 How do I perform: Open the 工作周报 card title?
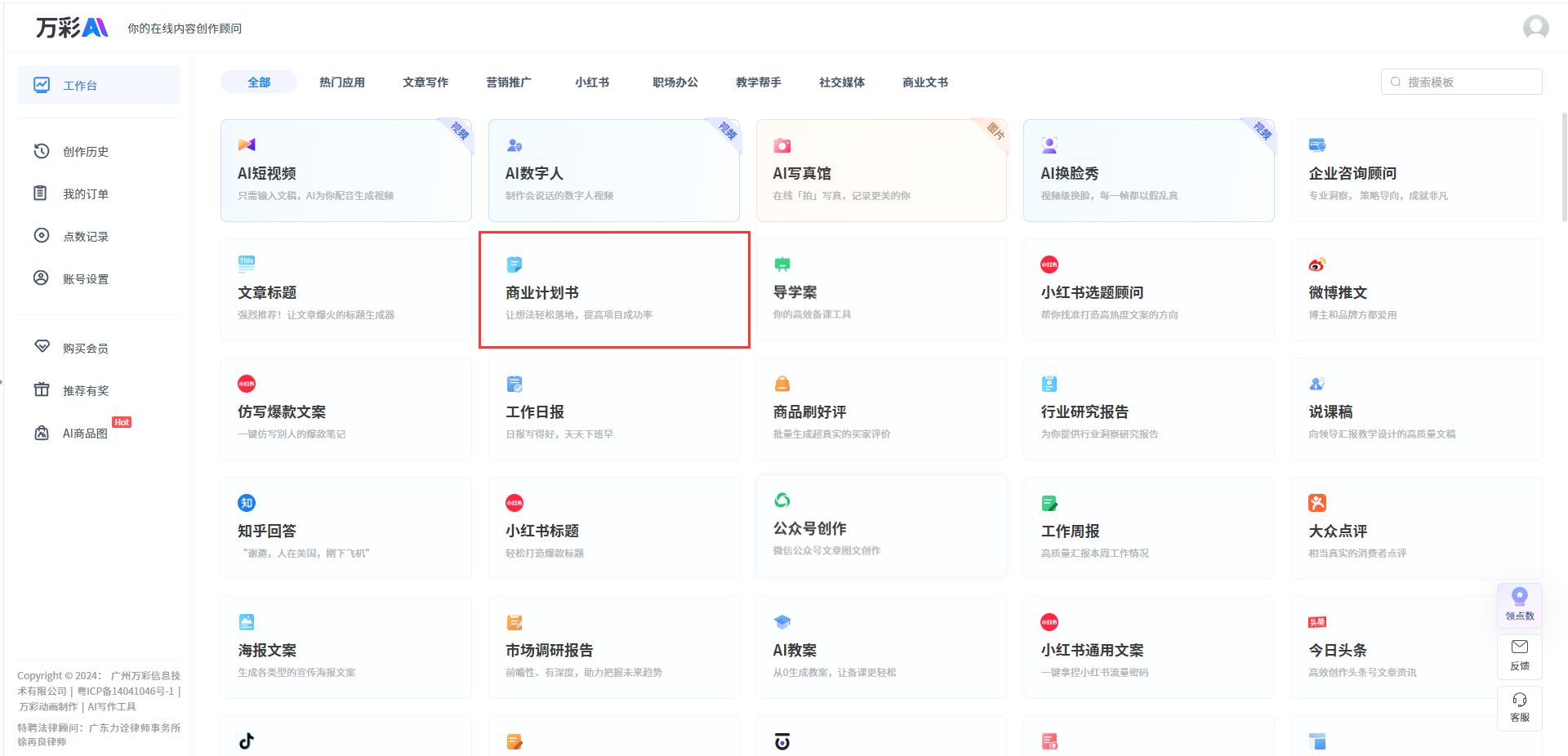[1070, 531]
